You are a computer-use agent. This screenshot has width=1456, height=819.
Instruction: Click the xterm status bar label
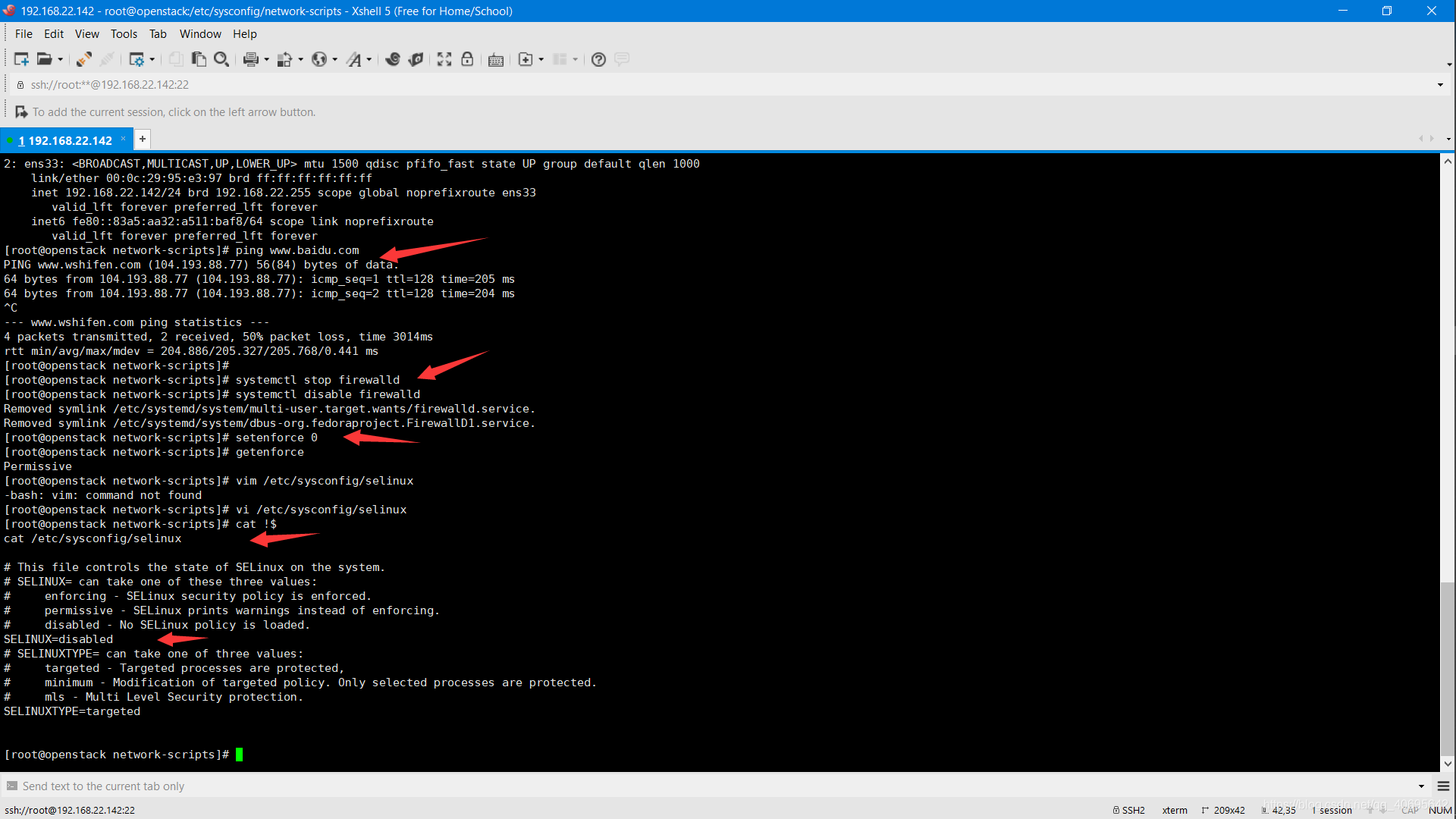(1175, 810)
